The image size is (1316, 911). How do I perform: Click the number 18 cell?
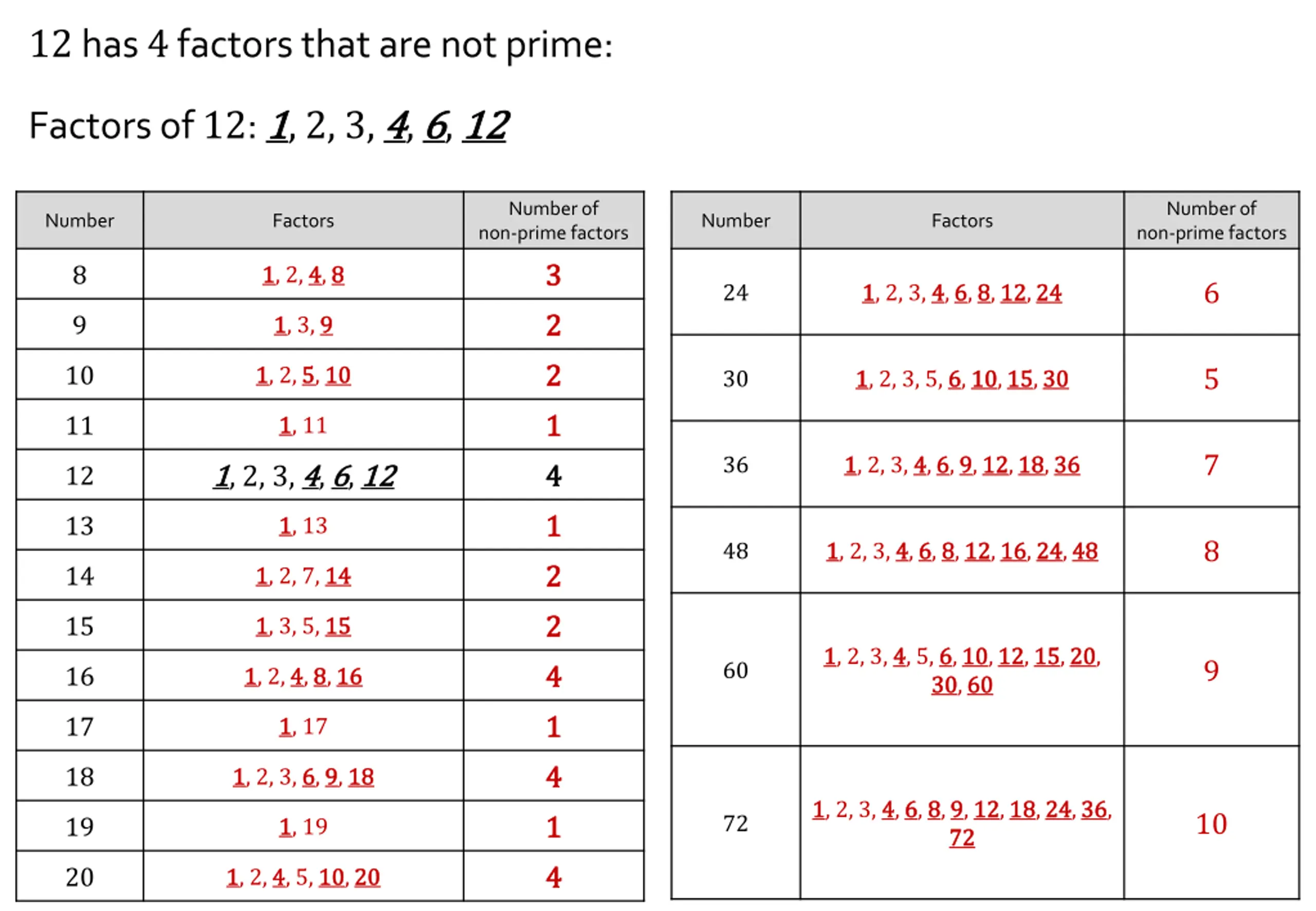(x=80, y=776)
